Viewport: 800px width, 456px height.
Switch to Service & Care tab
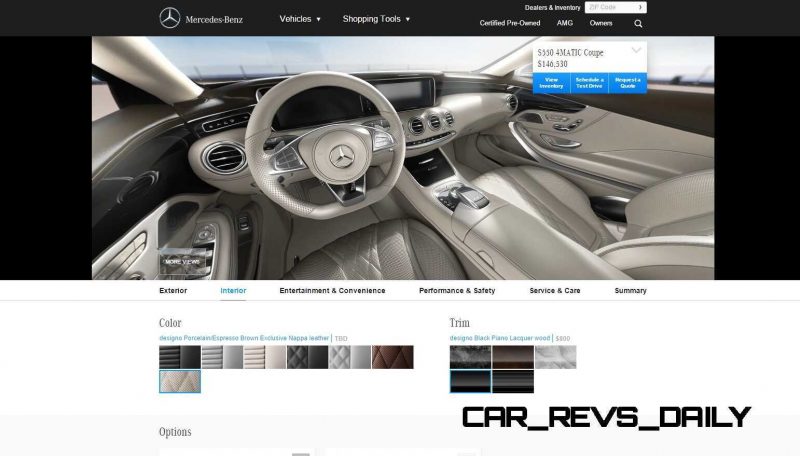pyautogui.click(x=555, y=291)
